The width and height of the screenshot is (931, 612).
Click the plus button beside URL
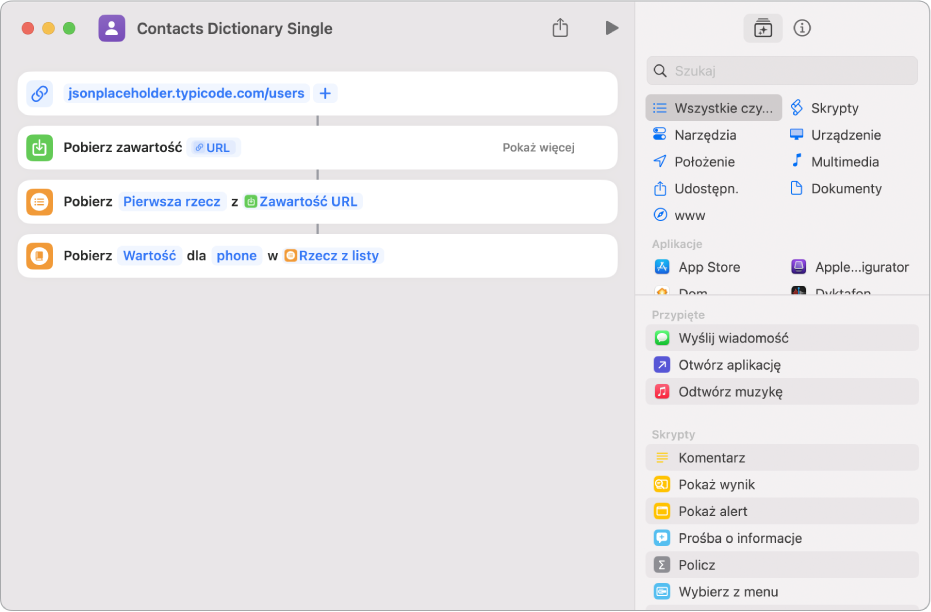325,94
